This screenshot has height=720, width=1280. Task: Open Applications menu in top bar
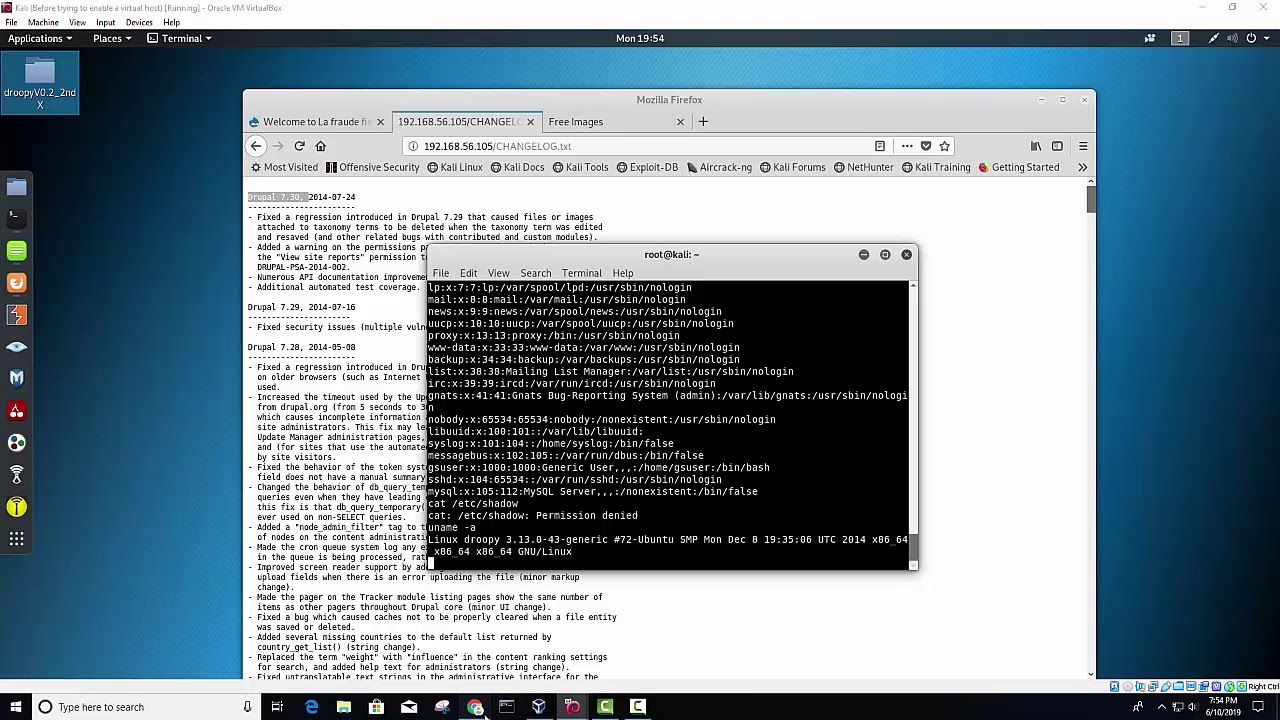[x=39, y=38]
